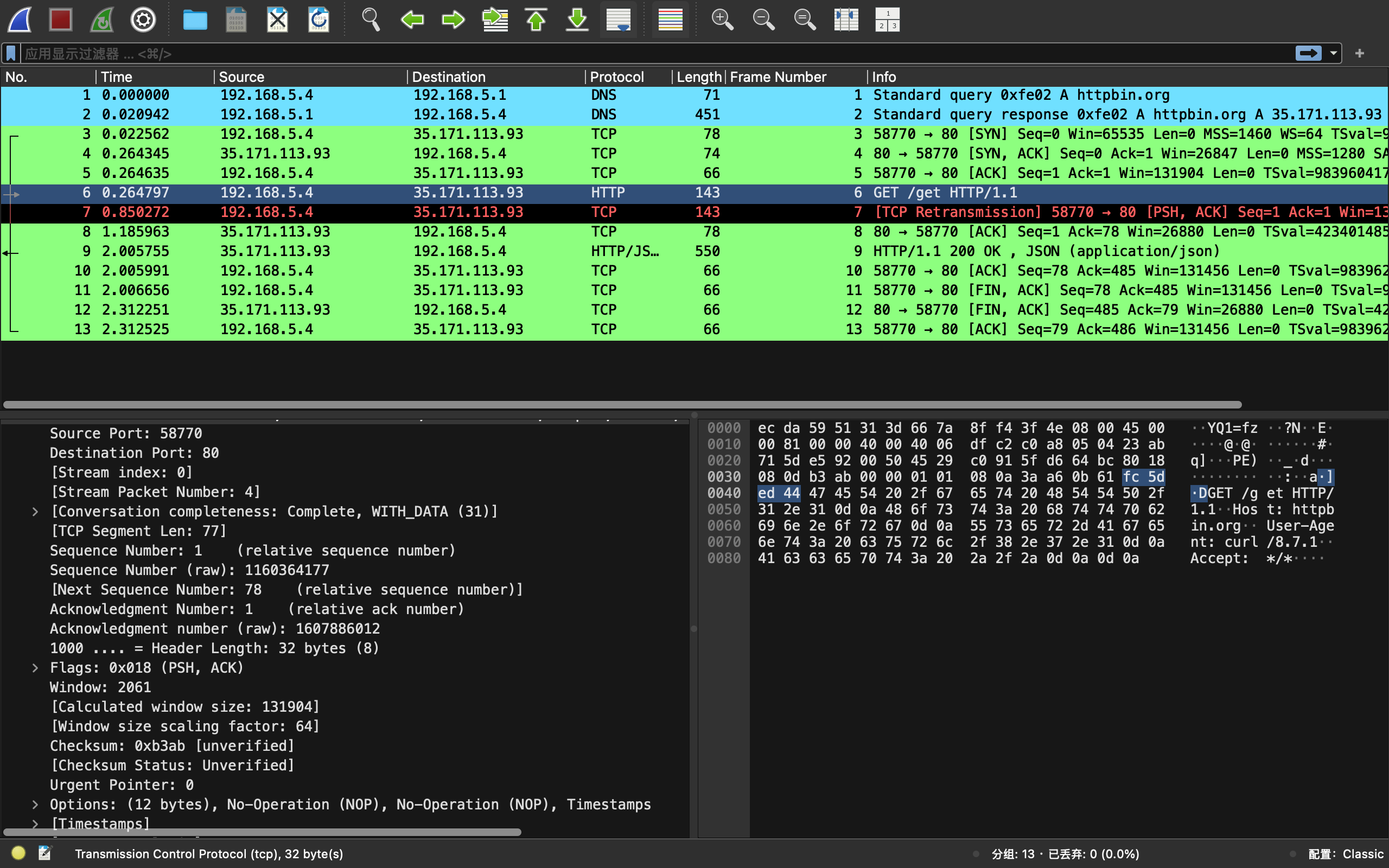Screen dimensions: 1389x868
Task: Select the TCP Retransmission packet 7
Action: coord(694,213)
